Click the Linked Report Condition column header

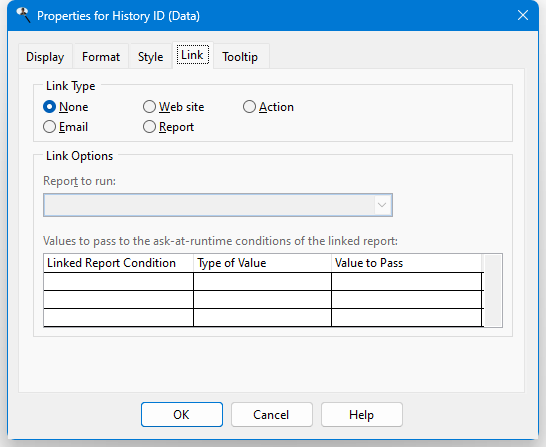coord(118,263)
